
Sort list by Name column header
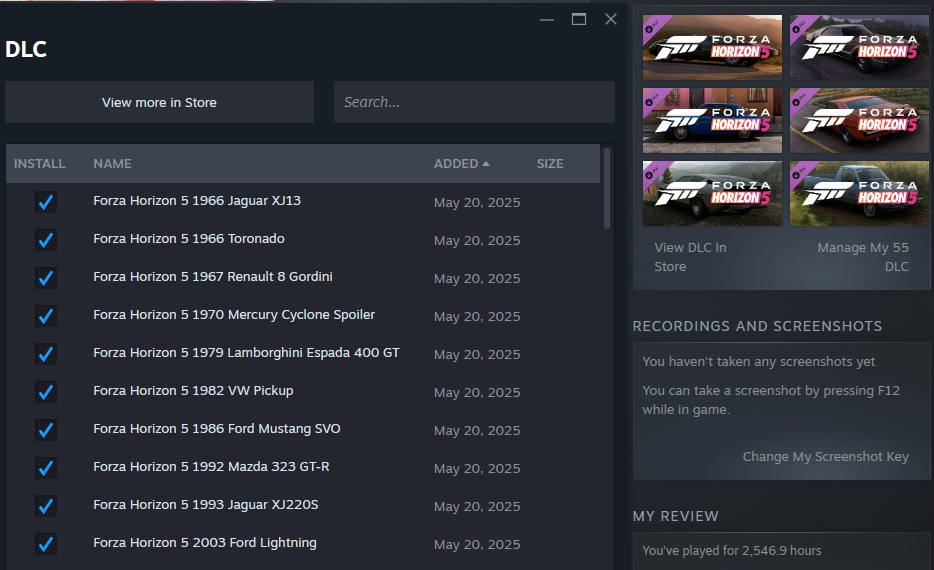click(x=112, y=164)
